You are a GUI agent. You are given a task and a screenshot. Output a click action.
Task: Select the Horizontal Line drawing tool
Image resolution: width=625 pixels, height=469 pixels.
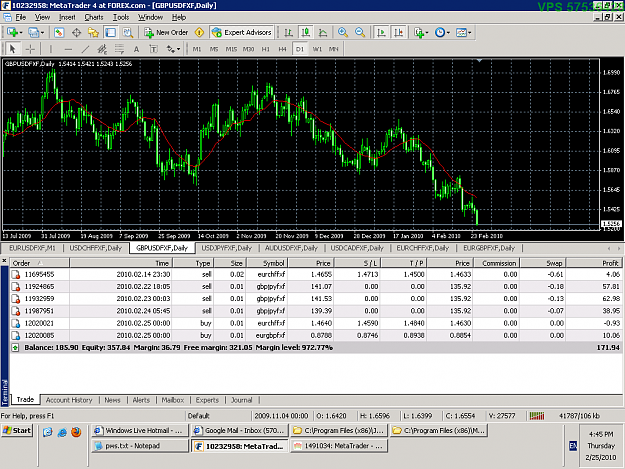click(x=68, y=49)
